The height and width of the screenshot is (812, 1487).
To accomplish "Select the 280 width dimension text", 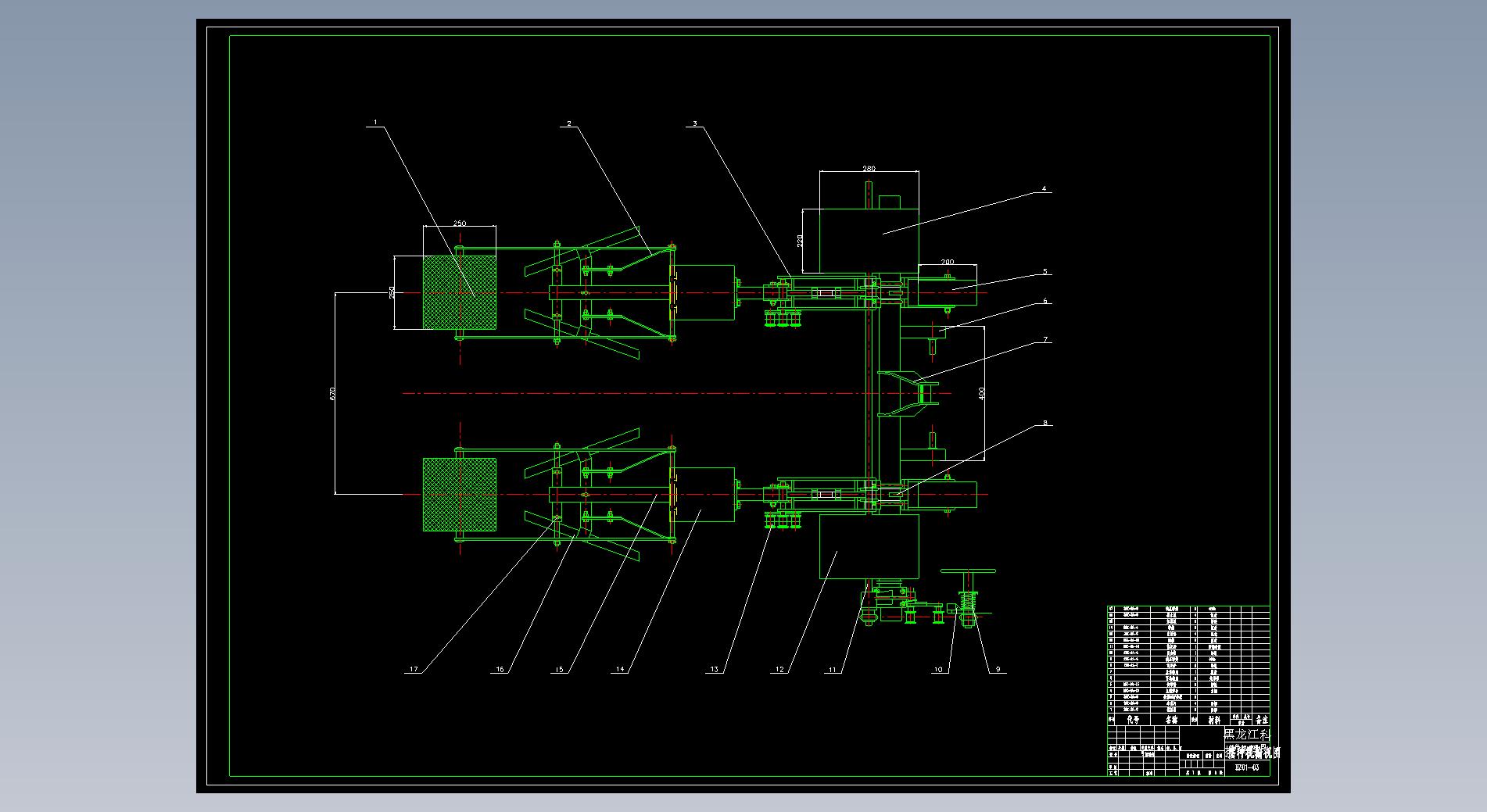I will coord(869,168).
